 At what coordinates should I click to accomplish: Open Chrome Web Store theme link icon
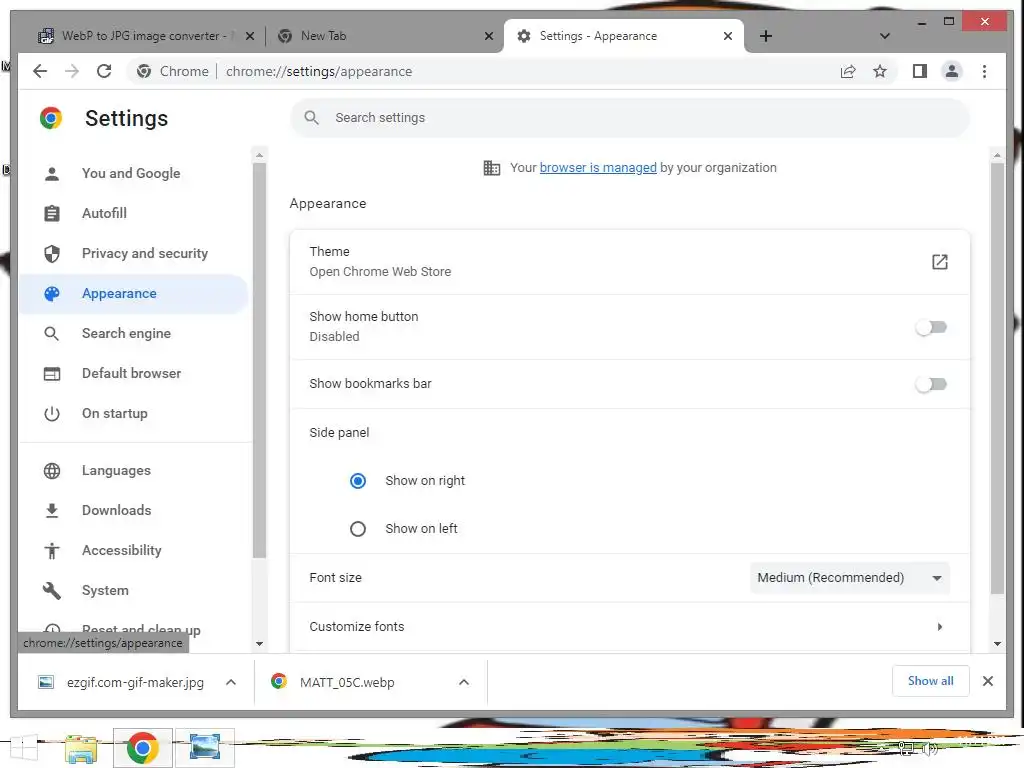tap(939, 262)
